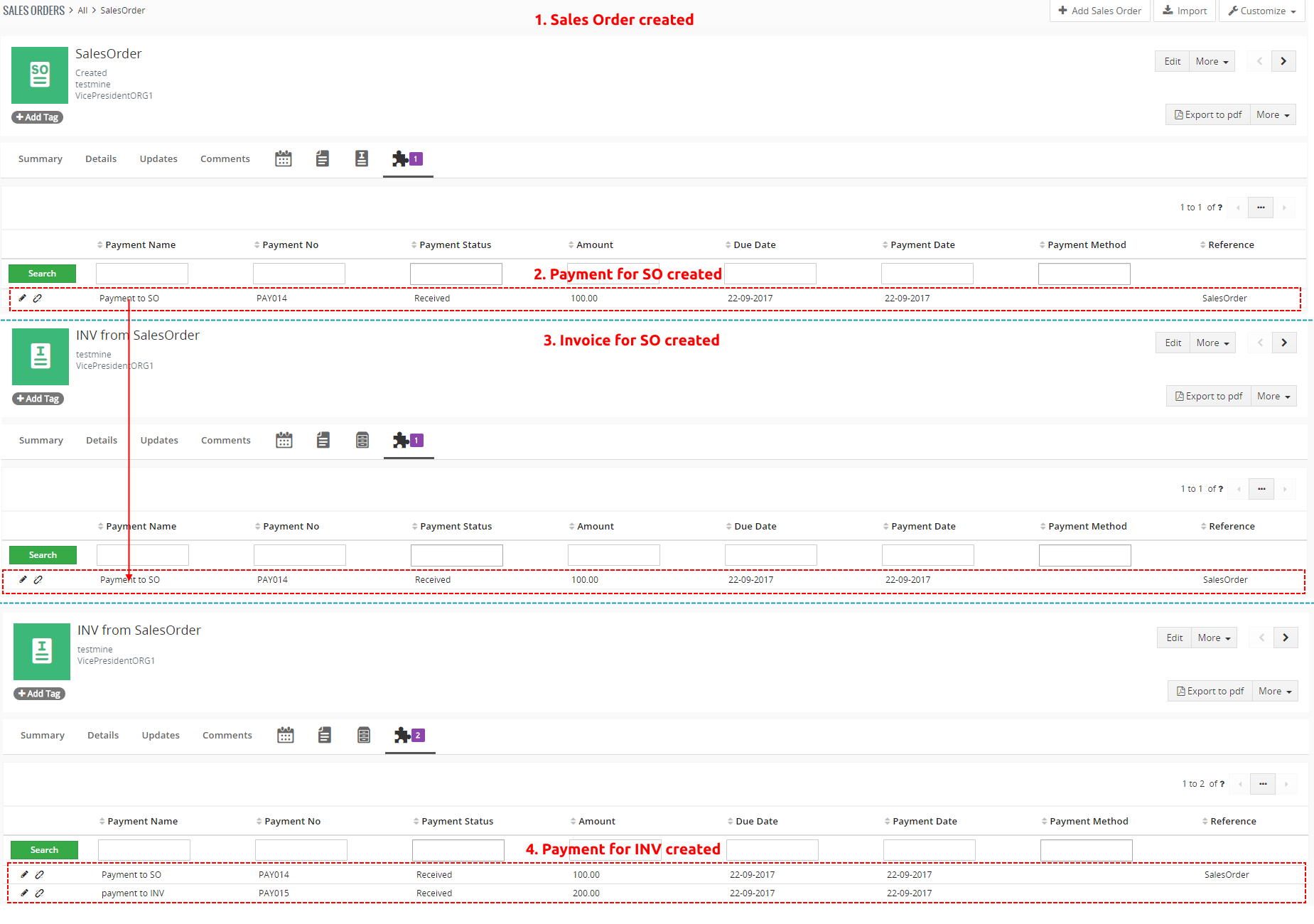Image resolution: width=1314 pixels, height=924 pixels.
Task: Click the link icon beside PAY015 row
Action: point(40,893)
